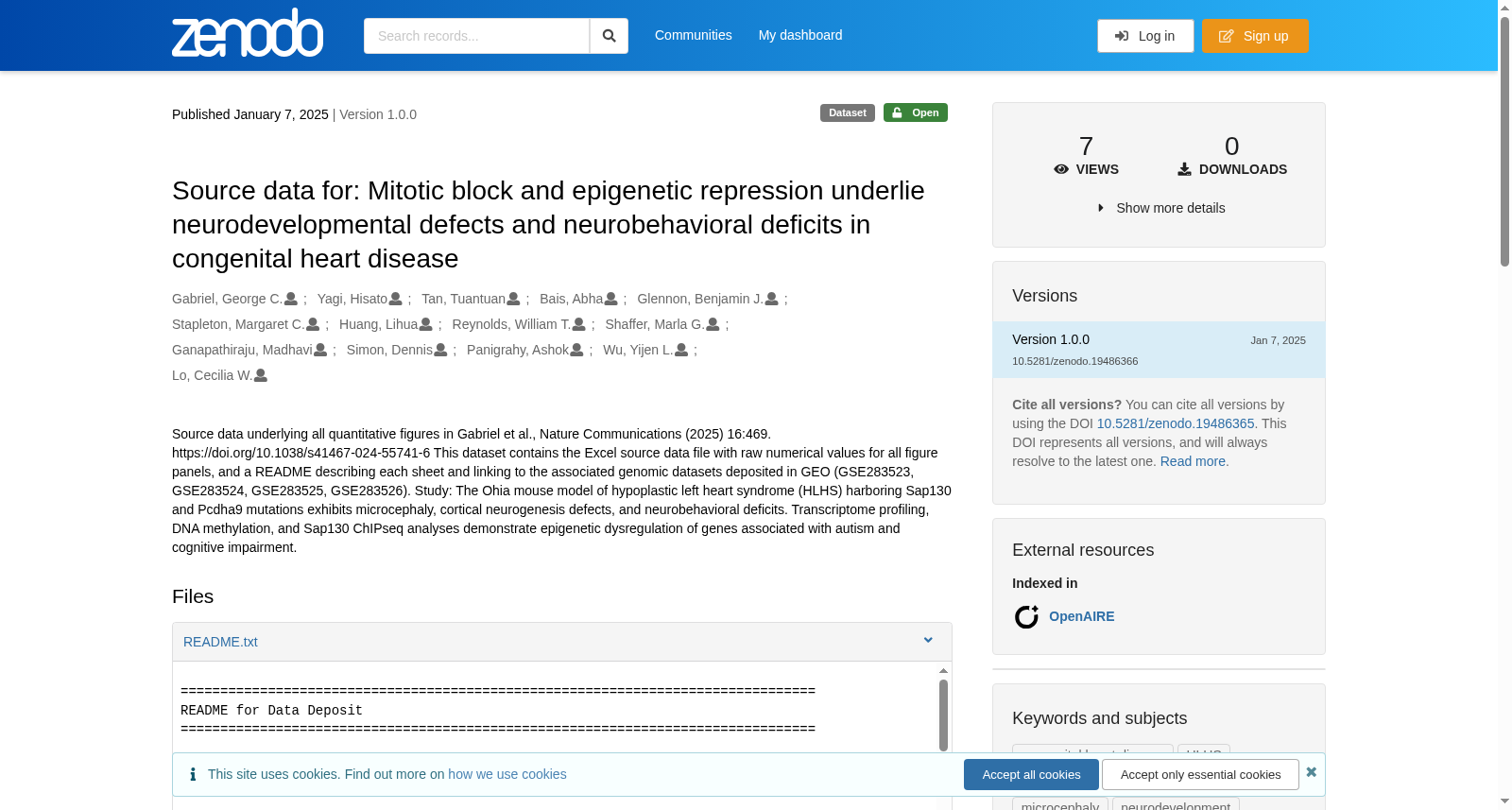
Task: Choose Accept only essential cookies
Action: tap(1200, 774)
